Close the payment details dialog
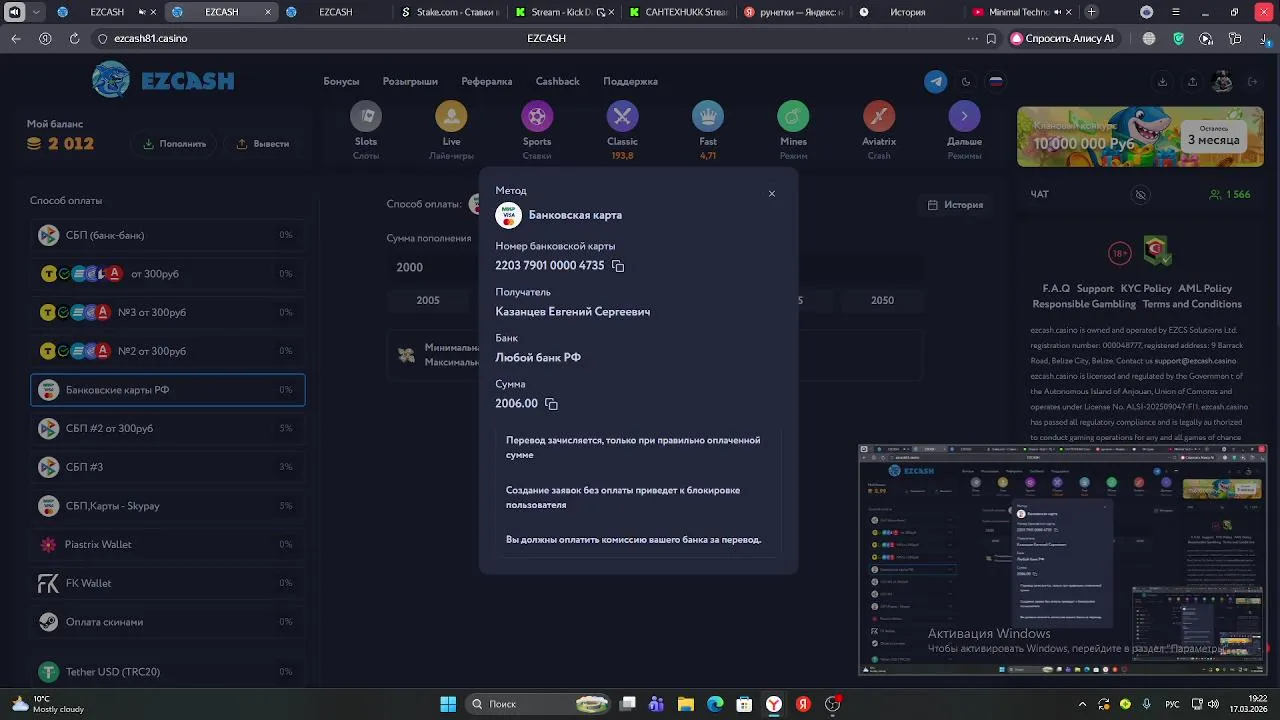 coord(771,194)
